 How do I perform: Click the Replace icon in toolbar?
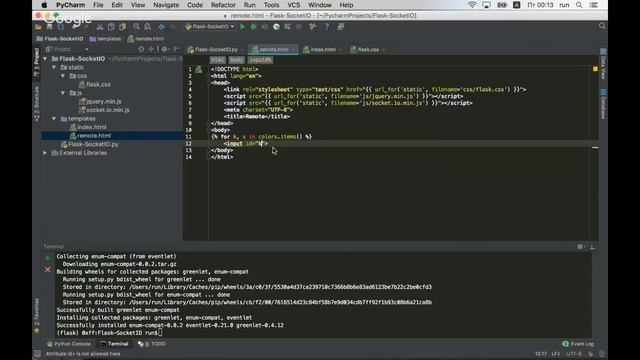(147, 27)
